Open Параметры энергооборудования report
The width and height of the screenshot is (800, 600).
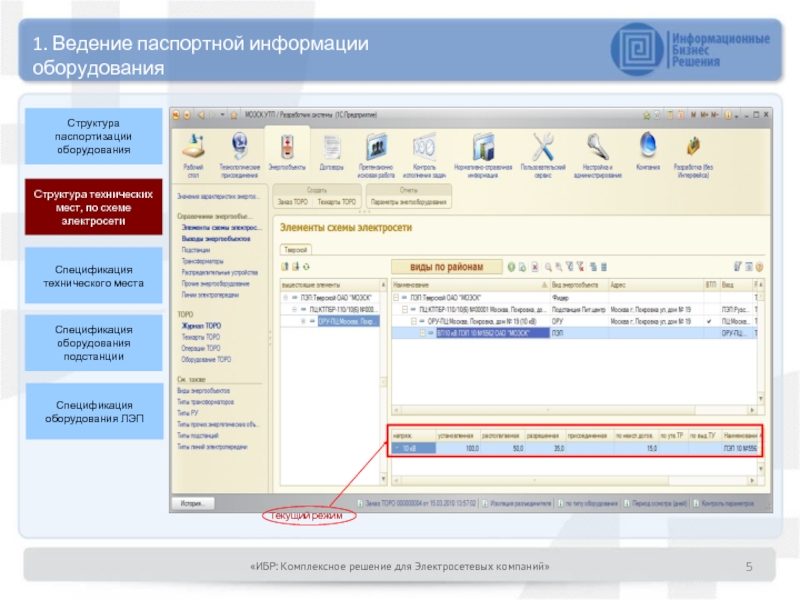(x=407, y=202)
